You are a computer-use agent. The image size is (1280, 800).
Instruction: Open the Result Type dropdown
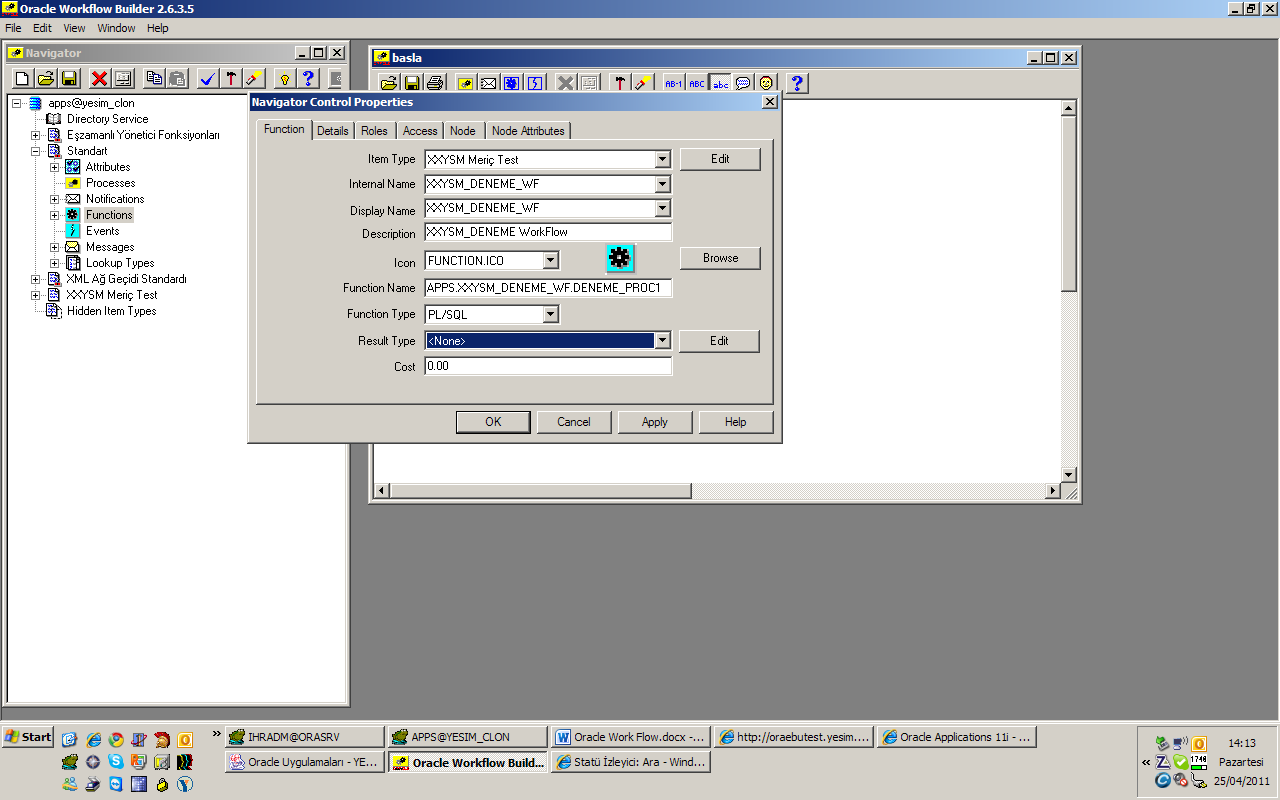(x=662, y=341)
